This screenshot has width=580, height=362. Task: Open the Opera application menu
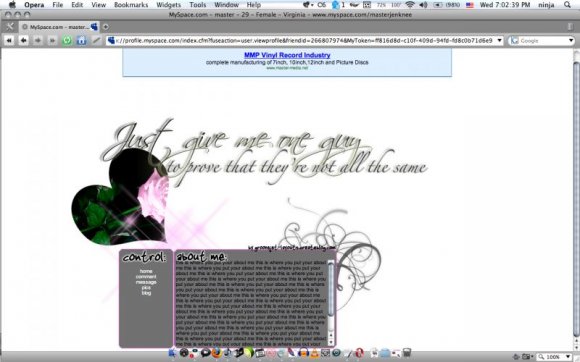34,5
